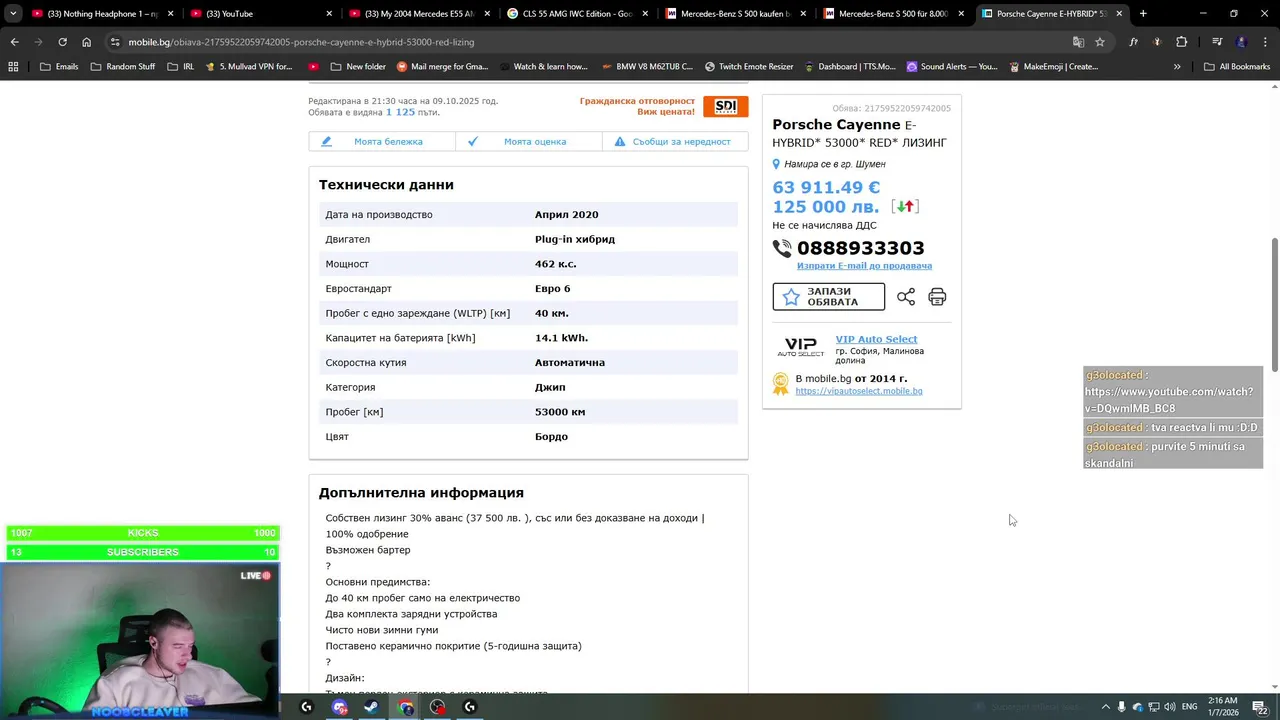The width and height of the screenshot is (1280, 720).
Task: Open Chrome icon in the taskbar
Action: coord(405,707)
